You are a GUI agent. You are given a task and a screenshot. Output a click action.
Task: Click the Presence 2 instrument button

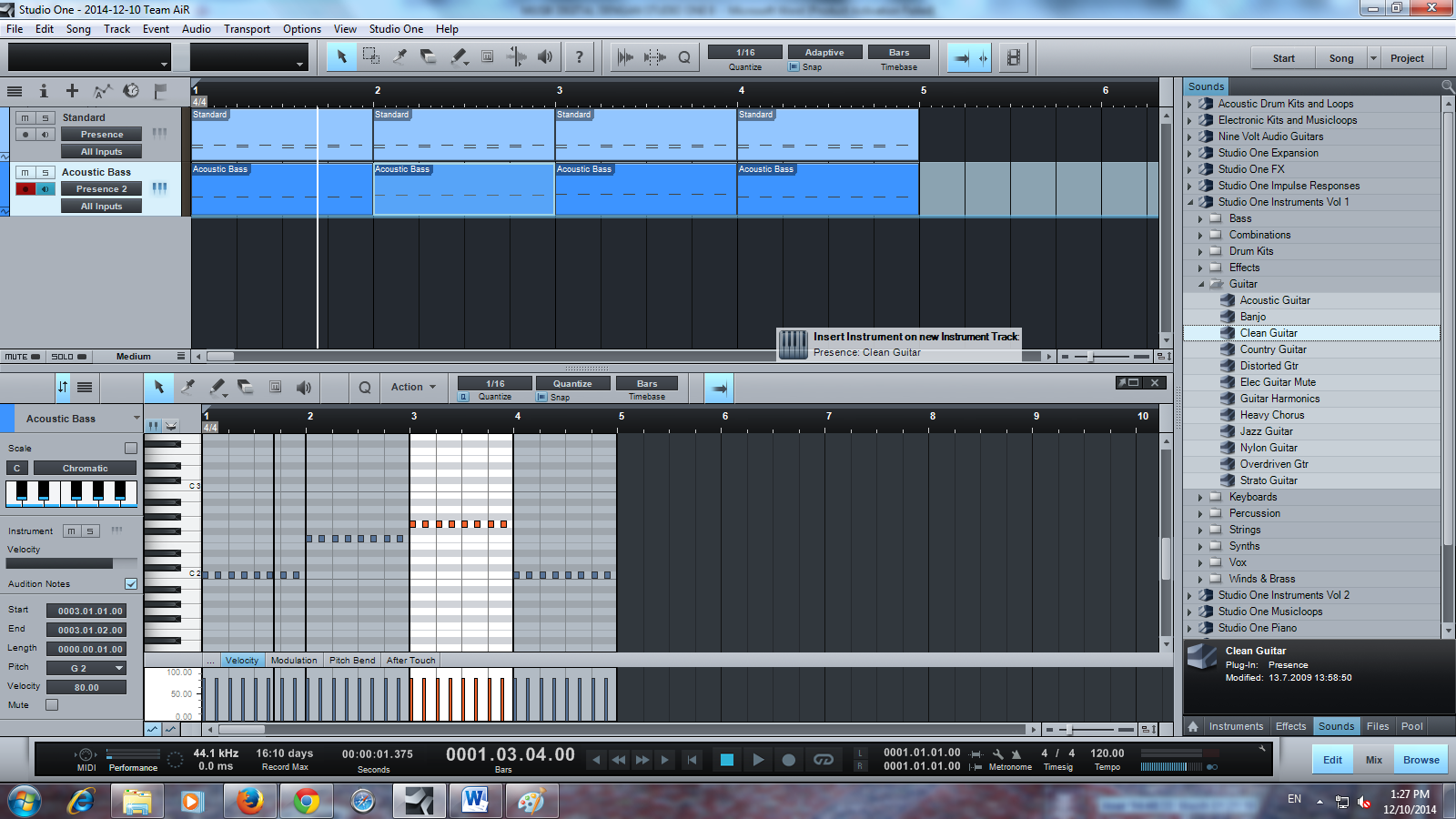point(101,188)
